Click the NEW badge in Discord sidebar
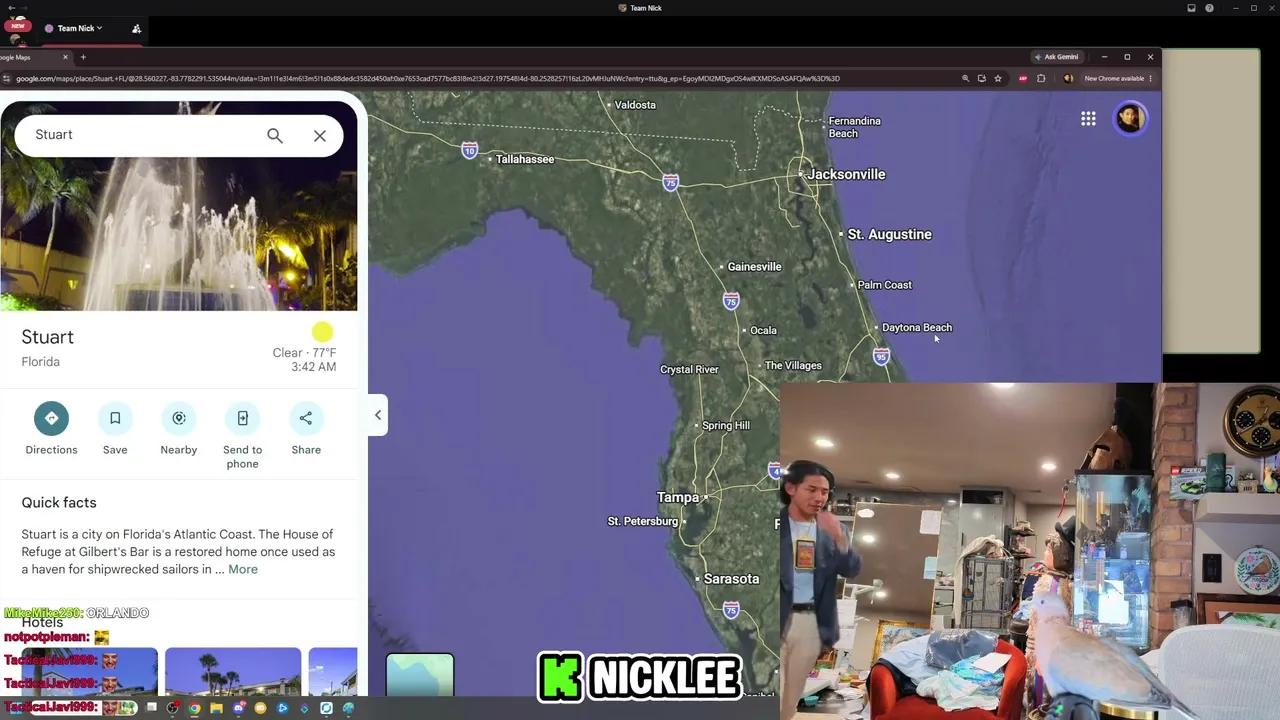This screenshot has width=1280, height=720. pos(17,26)
